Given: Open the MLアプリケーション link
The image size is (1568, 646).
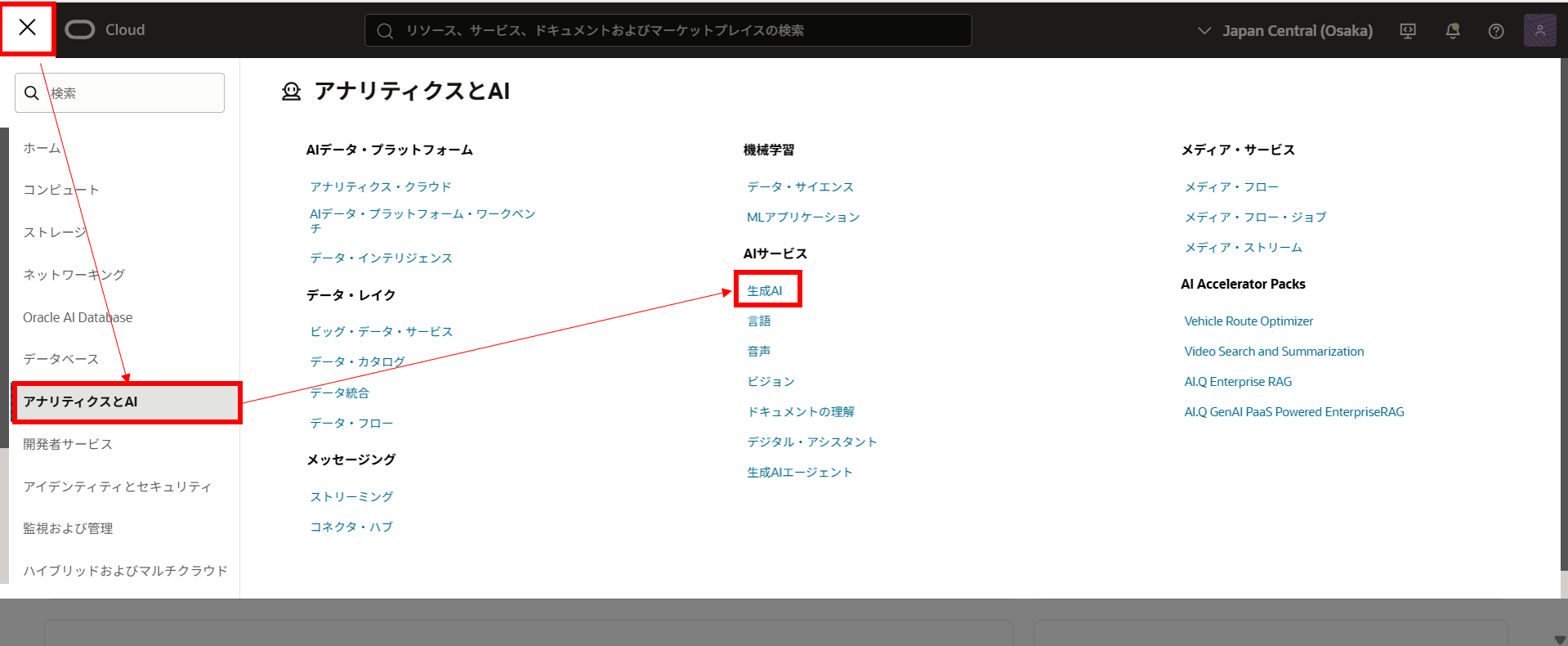Looking at the screenshot, I should 803,217.
